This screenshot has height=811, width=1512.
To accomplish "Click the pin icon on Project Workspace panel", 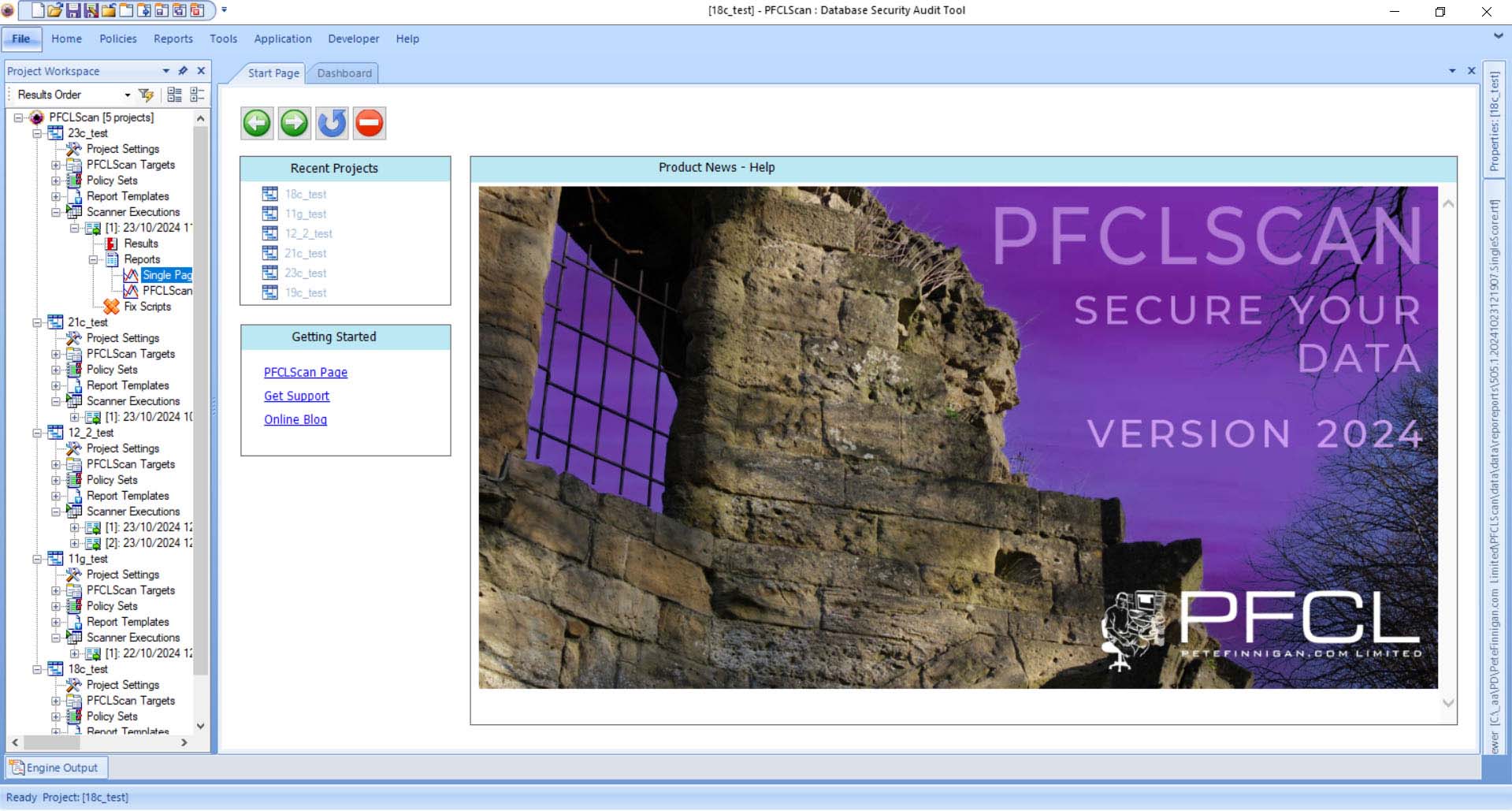I will 183,71.
